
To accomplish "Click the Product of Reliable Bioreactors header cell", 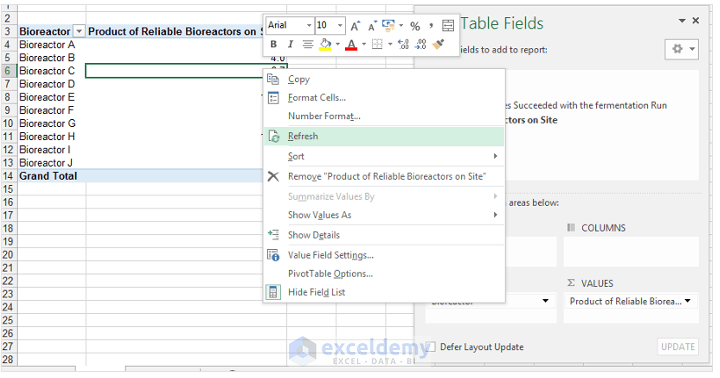I will [x=174, y=31].
